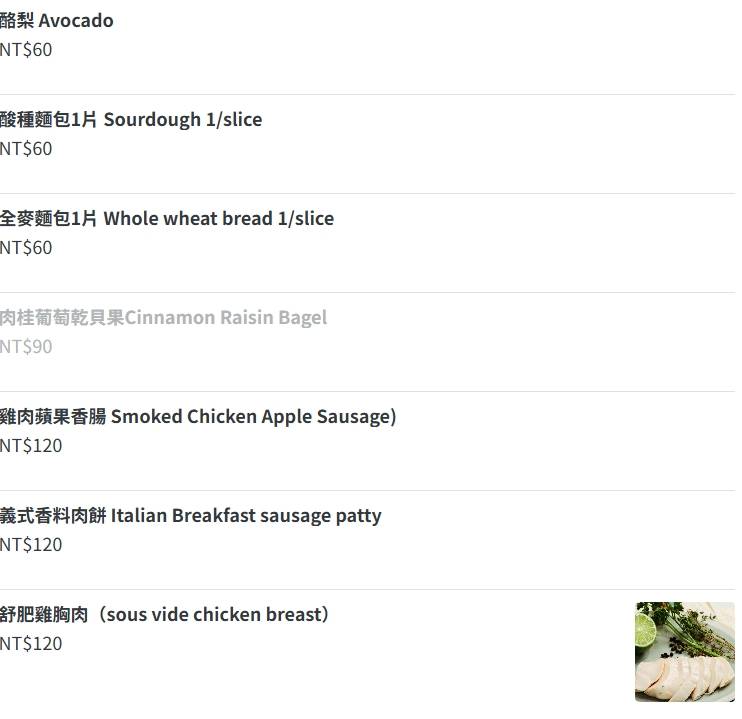
Task: Click the 義式香料肉餅 Chinese label
Action: point(53,516)
